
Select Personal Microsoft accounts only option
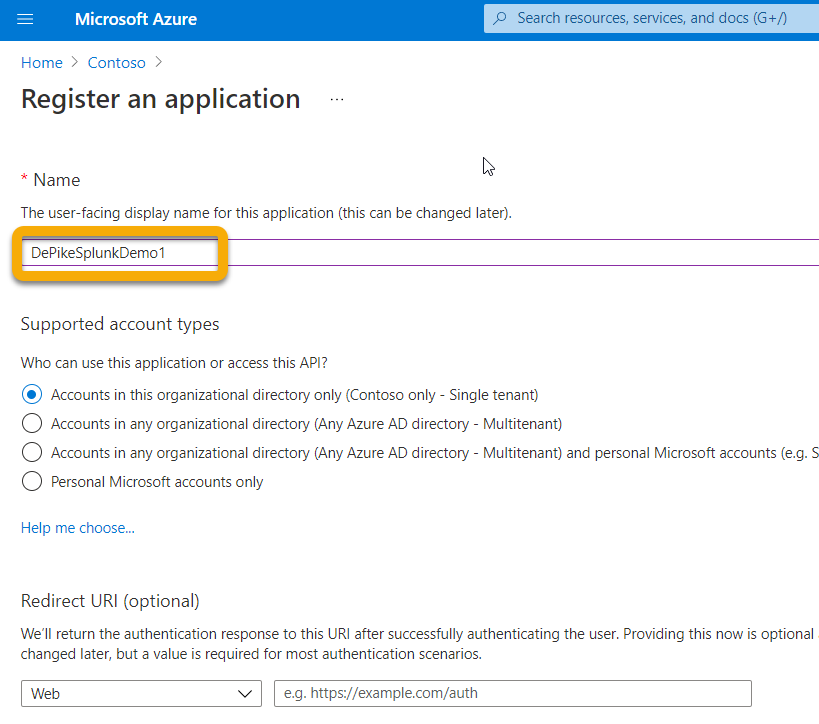32,481
